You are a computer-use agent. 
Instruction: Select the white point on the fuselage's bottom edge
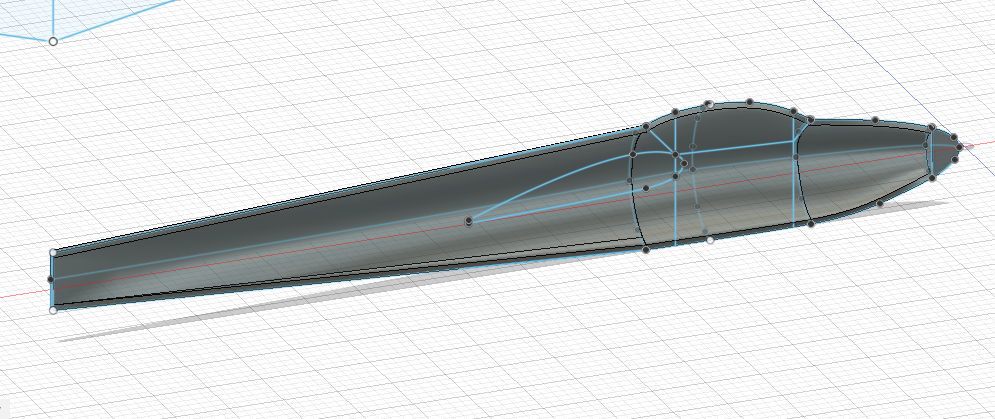coord(710,239)
